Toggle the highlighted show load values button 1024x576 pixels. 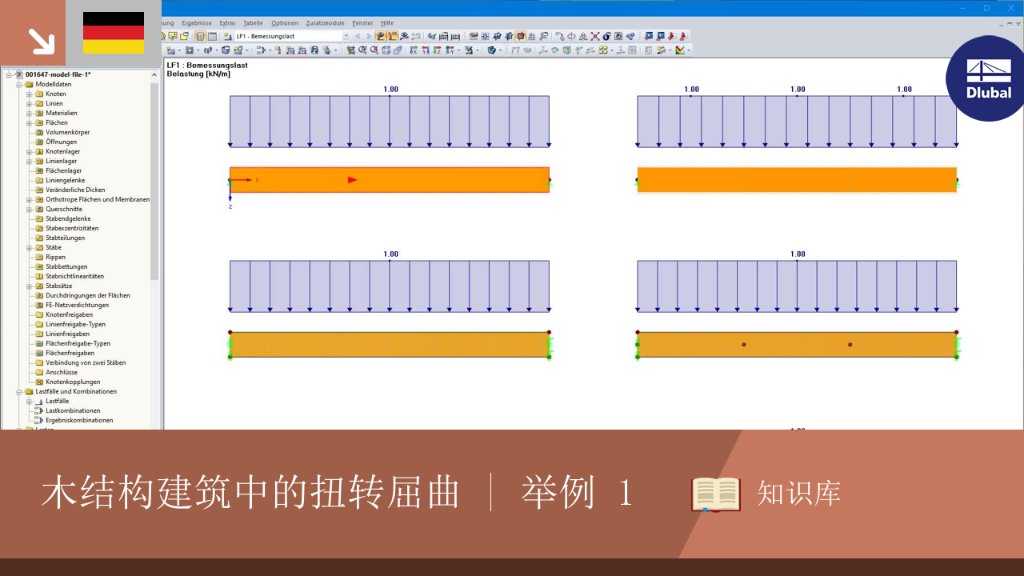pyautogui.click(x=392, y=37)
